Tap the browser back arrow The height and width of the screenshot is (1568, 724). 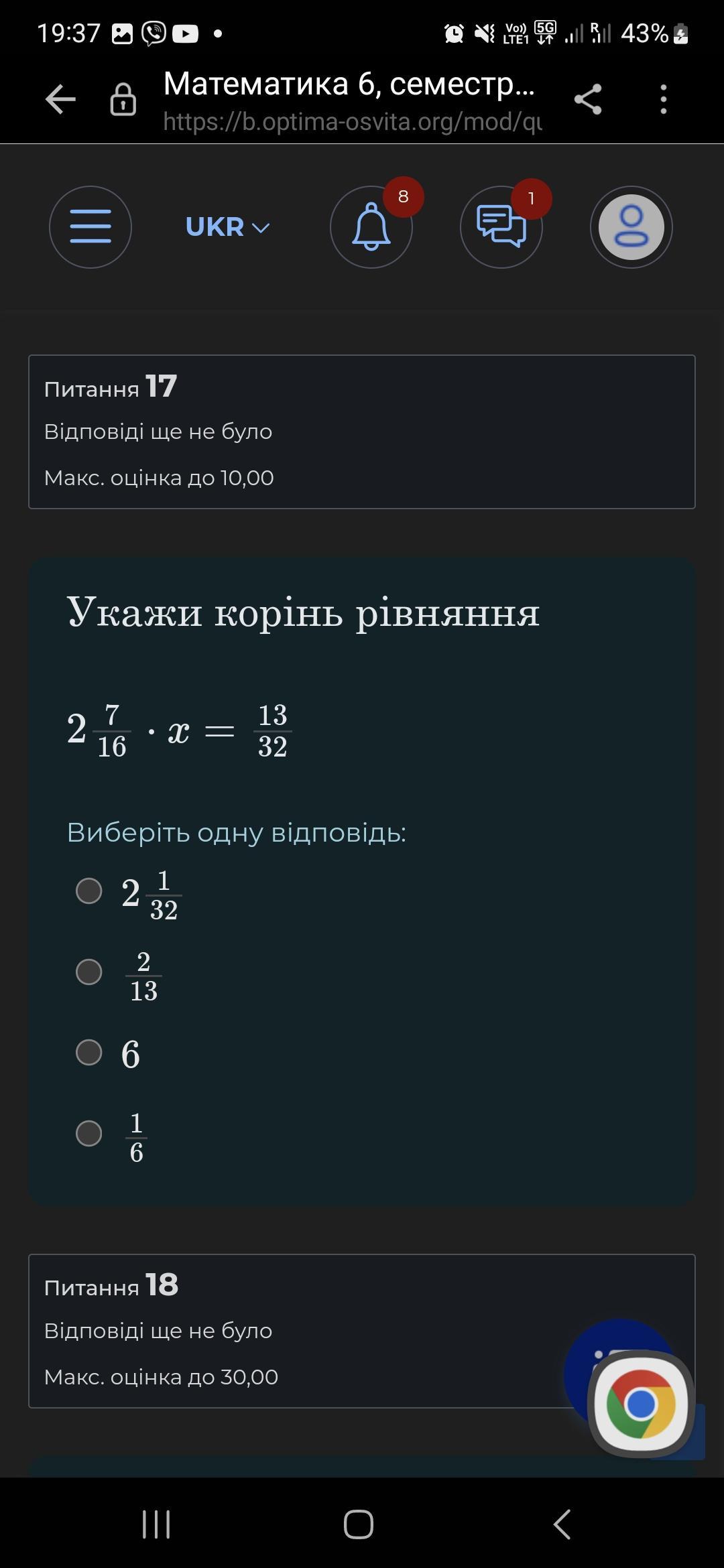(60, 100)
